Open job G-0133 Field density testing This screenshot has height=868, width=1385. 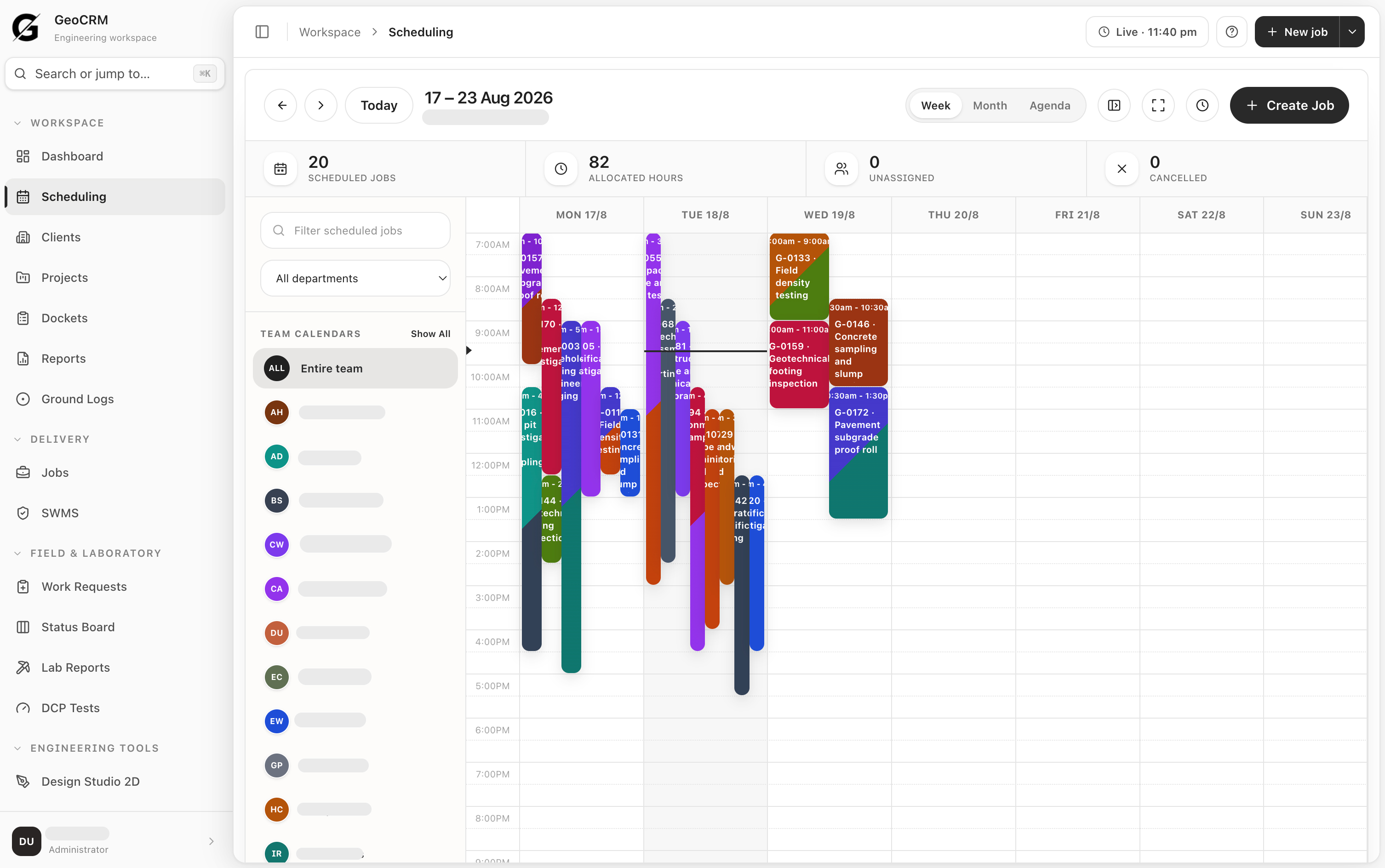click(x=799, y=277)
